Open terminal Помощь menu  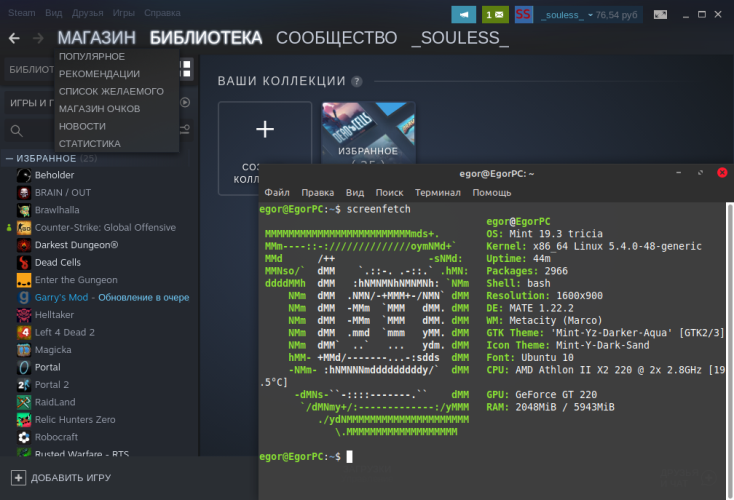pos(492,192)
